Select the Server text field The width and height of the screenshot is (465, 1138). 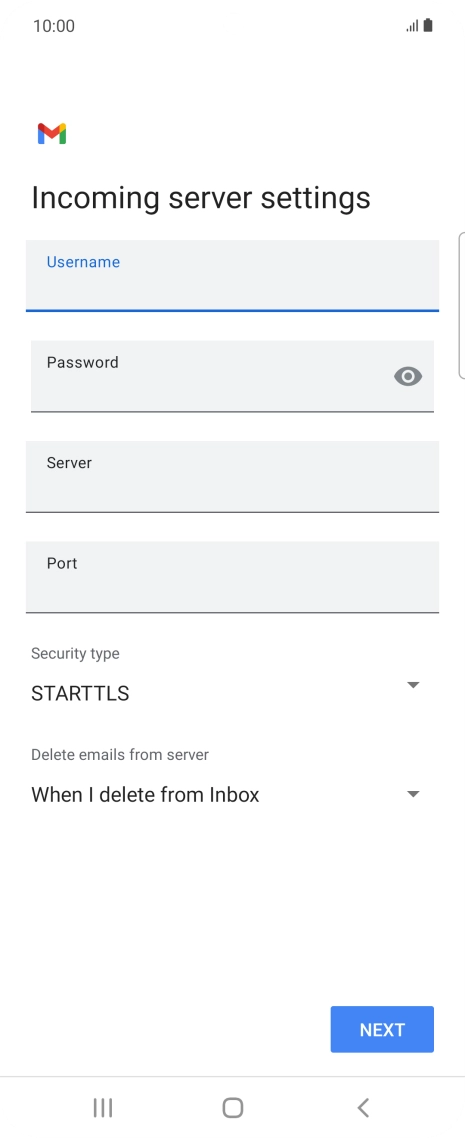pos(232,476)
